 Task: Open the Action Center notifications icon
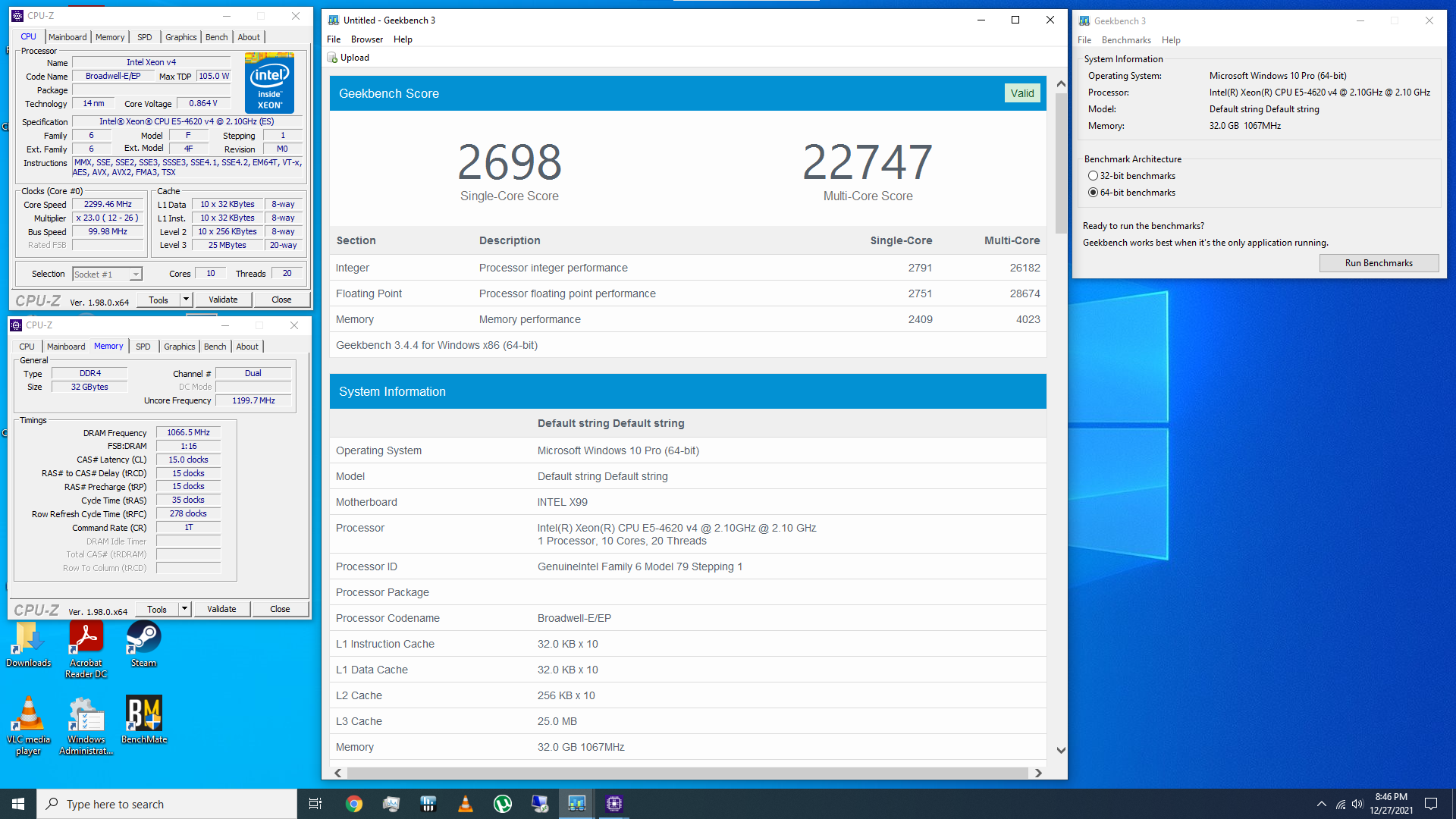(1431, 804)
